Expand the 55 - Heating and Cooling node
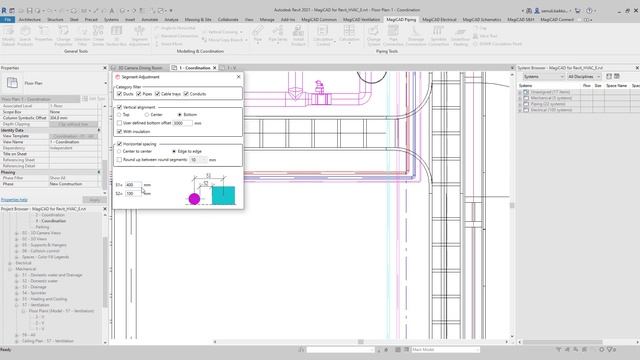The width and height of the screenshot is (640, 360). 17,299
